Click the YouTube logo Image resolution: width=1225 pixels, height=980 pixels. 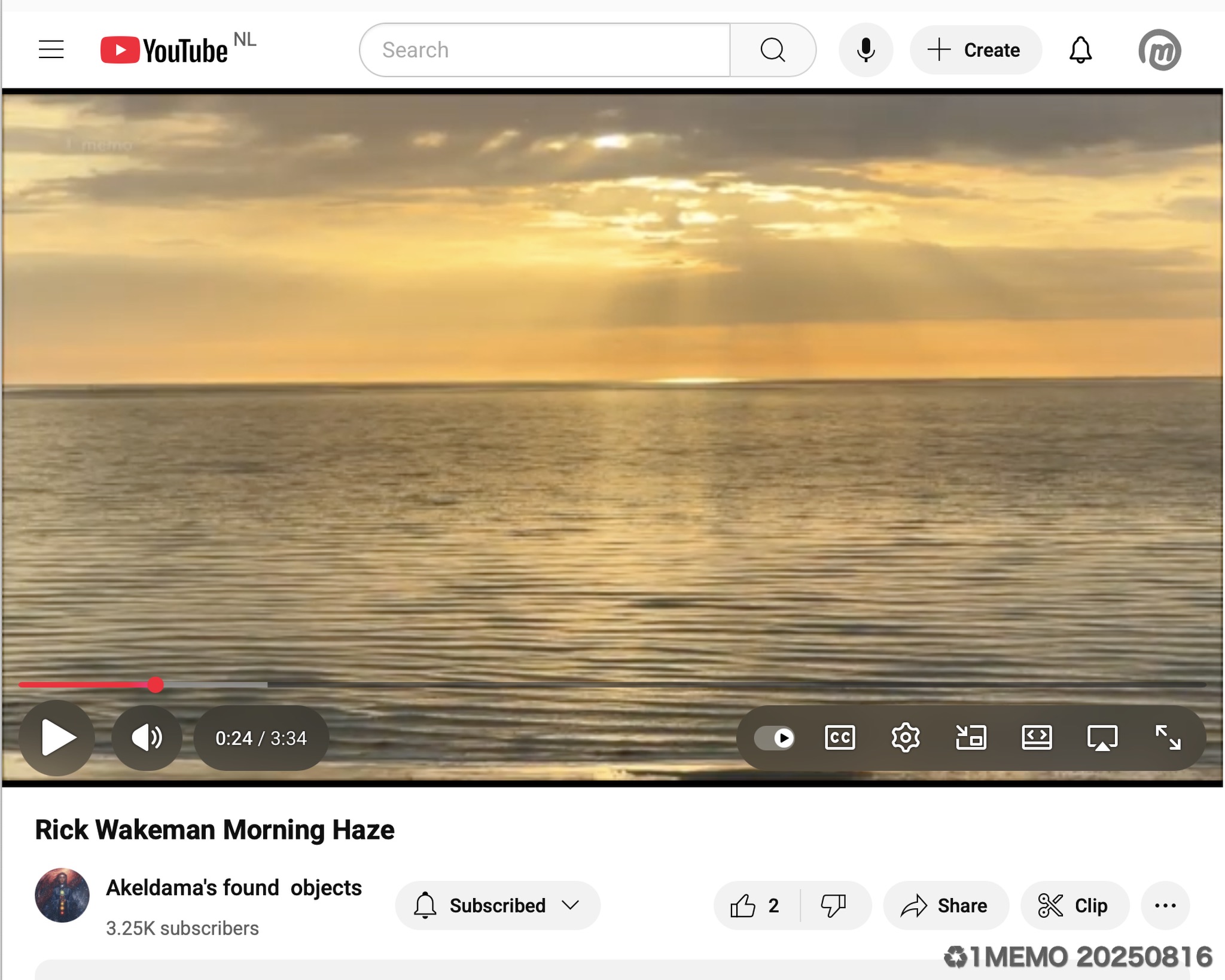point(164,50)
